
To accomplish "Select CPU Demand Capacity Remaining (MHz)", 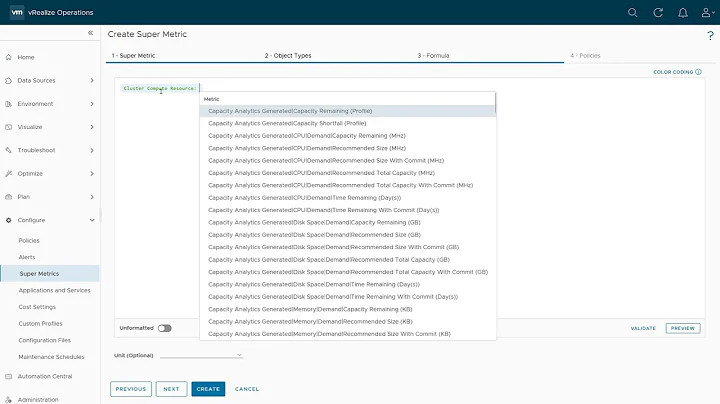I will (348, 136).
